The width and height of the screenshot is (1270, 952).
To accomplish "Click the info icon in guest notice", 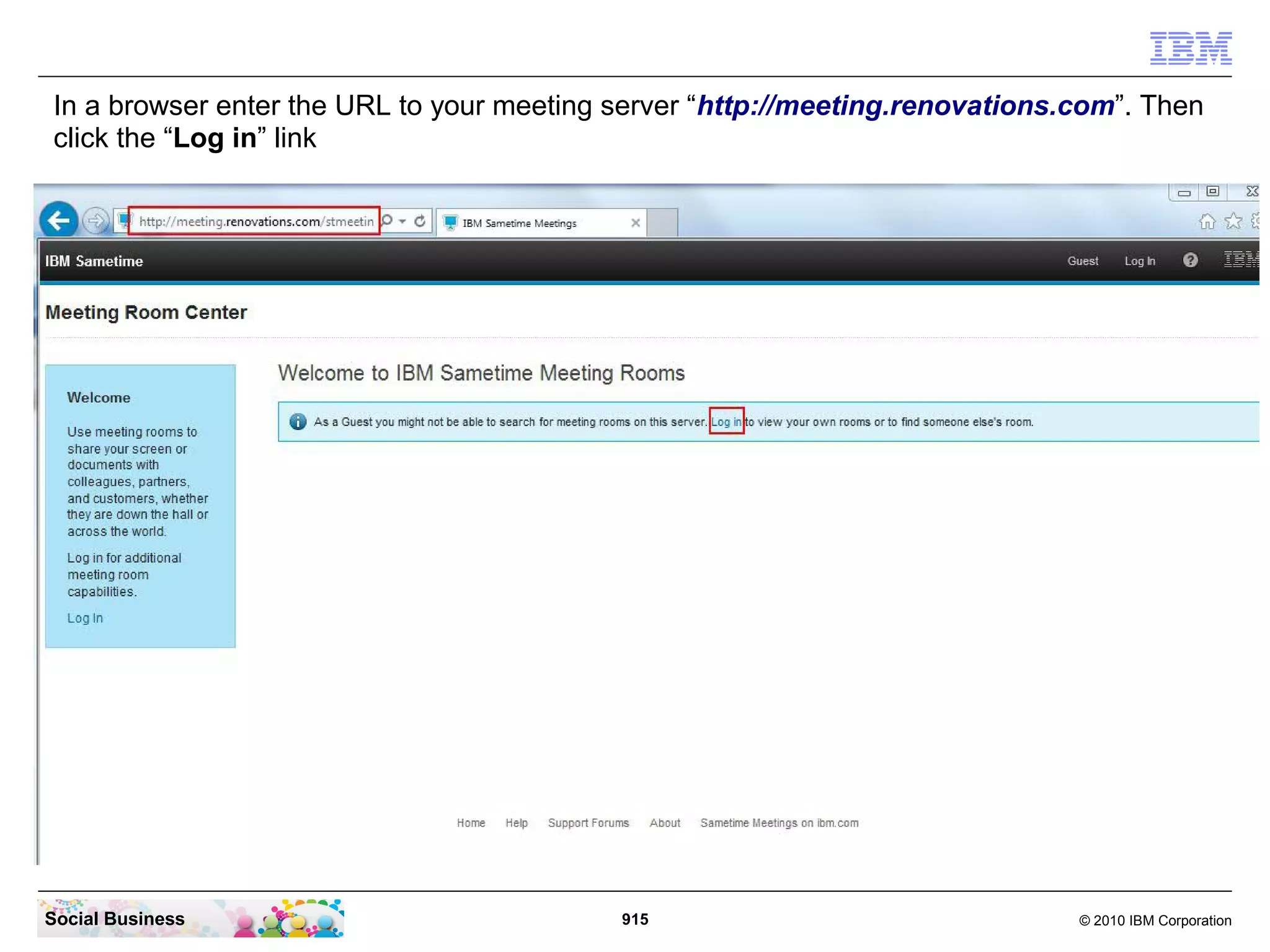I will pos(298,421).
